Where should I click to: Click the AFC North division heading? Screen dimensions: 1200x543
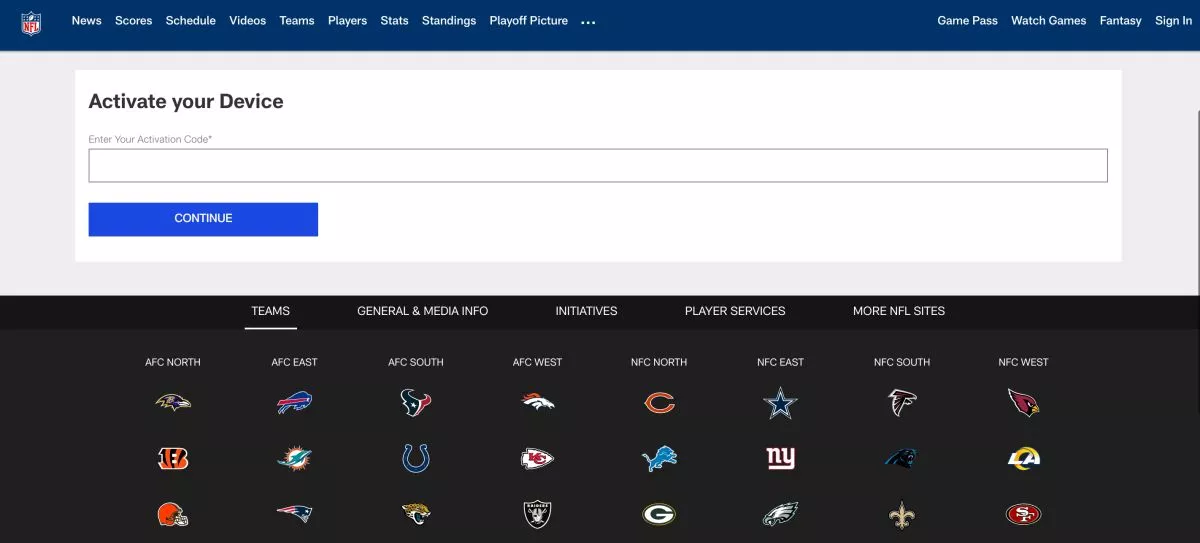point(173,362)
